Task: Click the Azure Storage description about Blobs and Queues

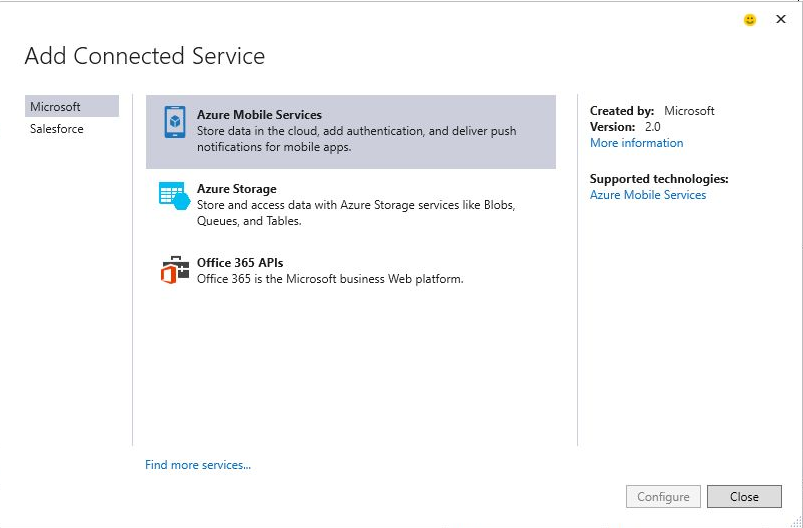Action: (x=355, y=213)
